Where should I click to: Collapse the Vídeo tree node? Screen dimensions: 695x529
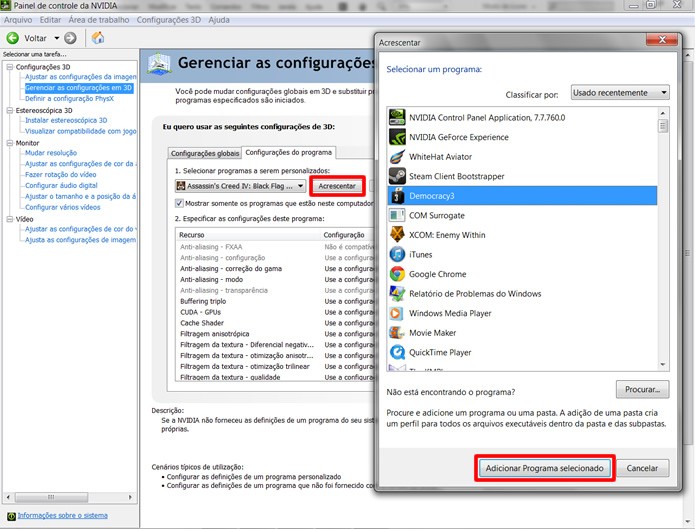click(9, 219)
